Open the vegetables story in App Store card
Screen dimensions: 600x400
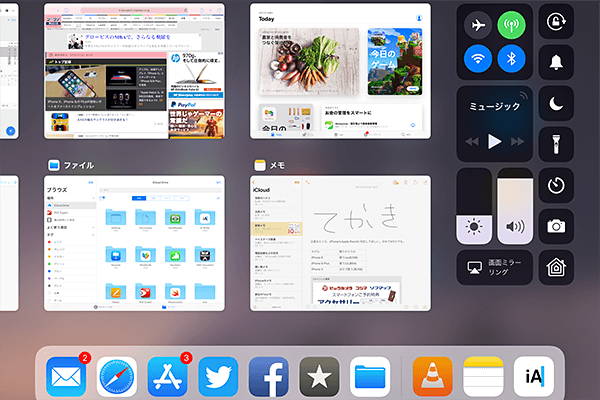tap(309, 62)
